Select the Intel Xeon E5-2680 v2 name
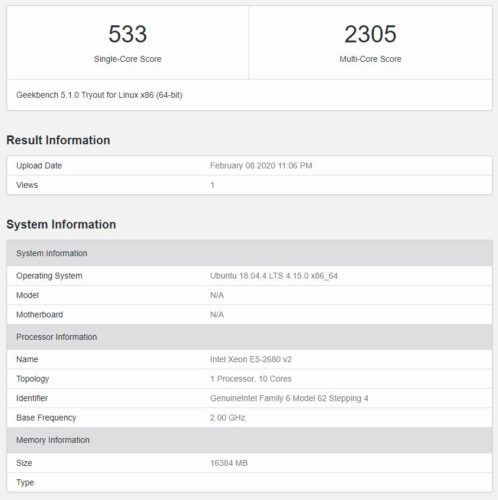 click(251, 359)
